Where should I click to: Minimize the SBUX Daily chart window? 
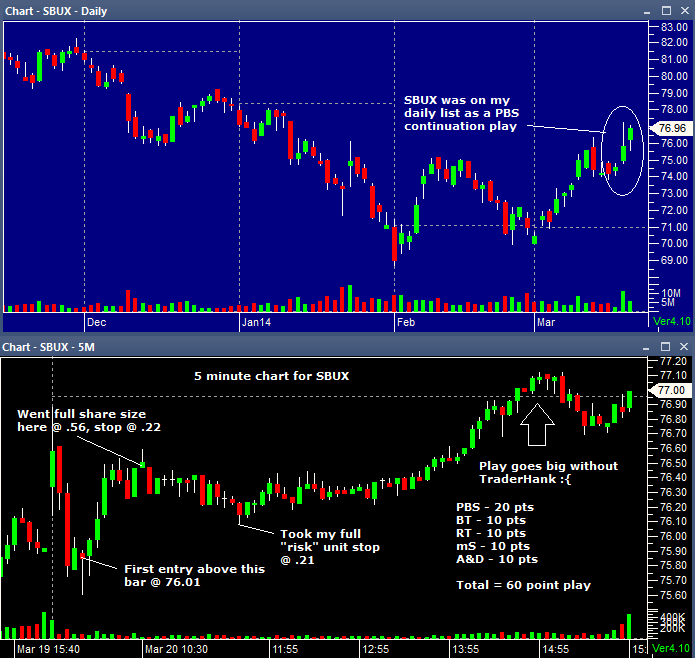coord(647,12)
